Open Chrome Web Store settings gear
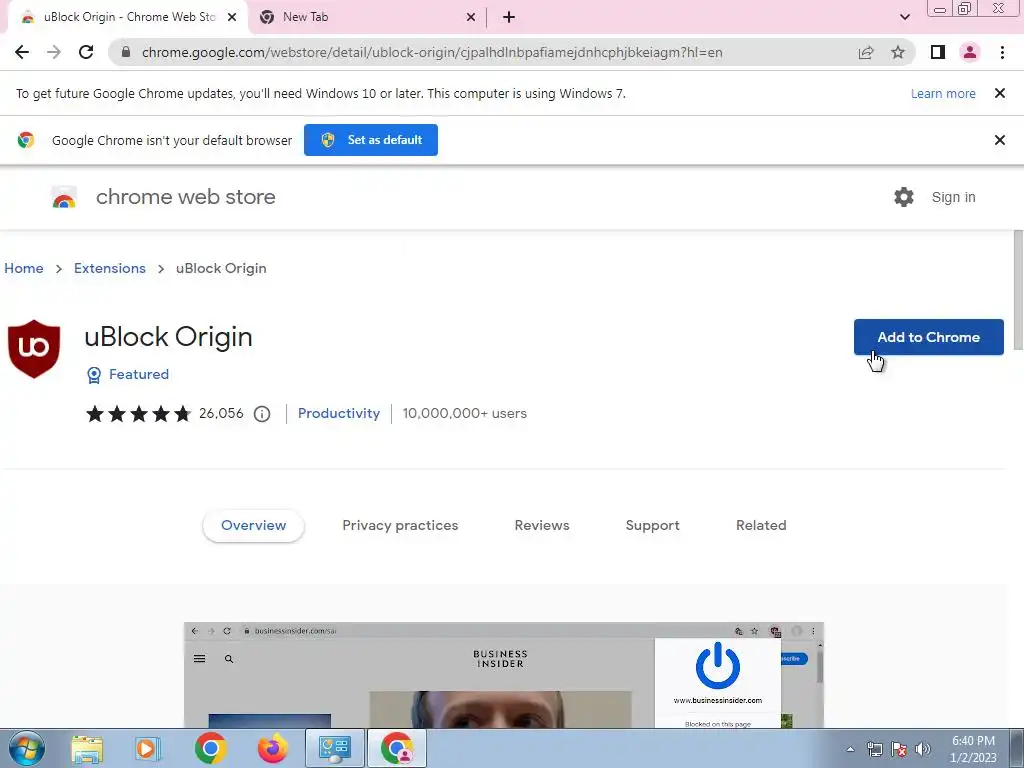This screenshot has height=768, width=1024. click(904, 197)
